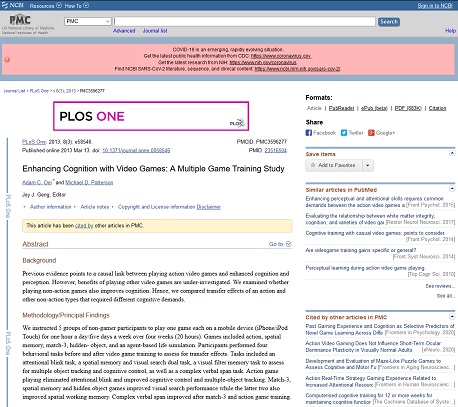Image resolution: width=458 pixels, height=407 pixels.
Task: Open the NCBI SARS-CoV-2 link
Action: click(x=297, y=69)
